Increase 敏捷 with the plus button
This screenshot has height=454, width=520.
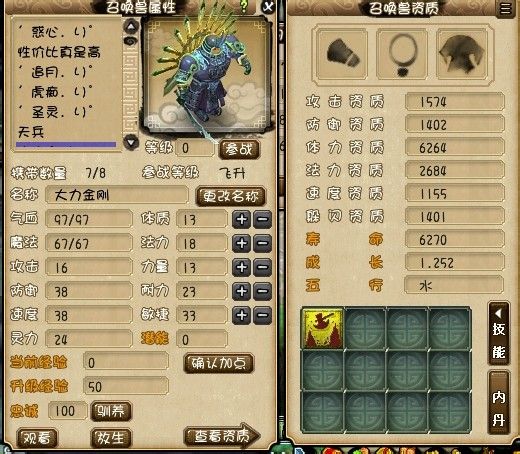point(242,315)
